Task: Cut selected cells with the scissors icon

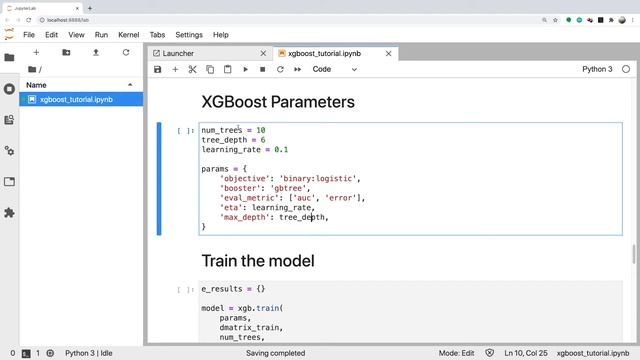Action: pos(192,69)
